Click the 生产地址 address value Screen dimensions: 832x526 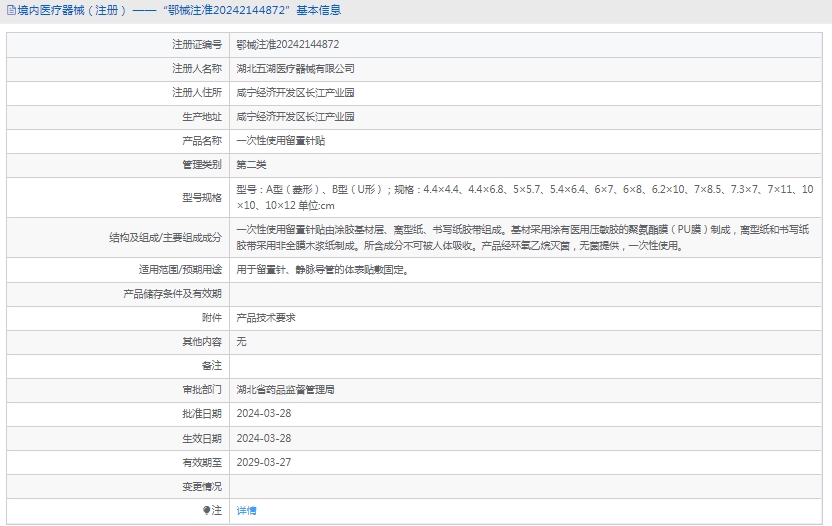pos(295,117)
